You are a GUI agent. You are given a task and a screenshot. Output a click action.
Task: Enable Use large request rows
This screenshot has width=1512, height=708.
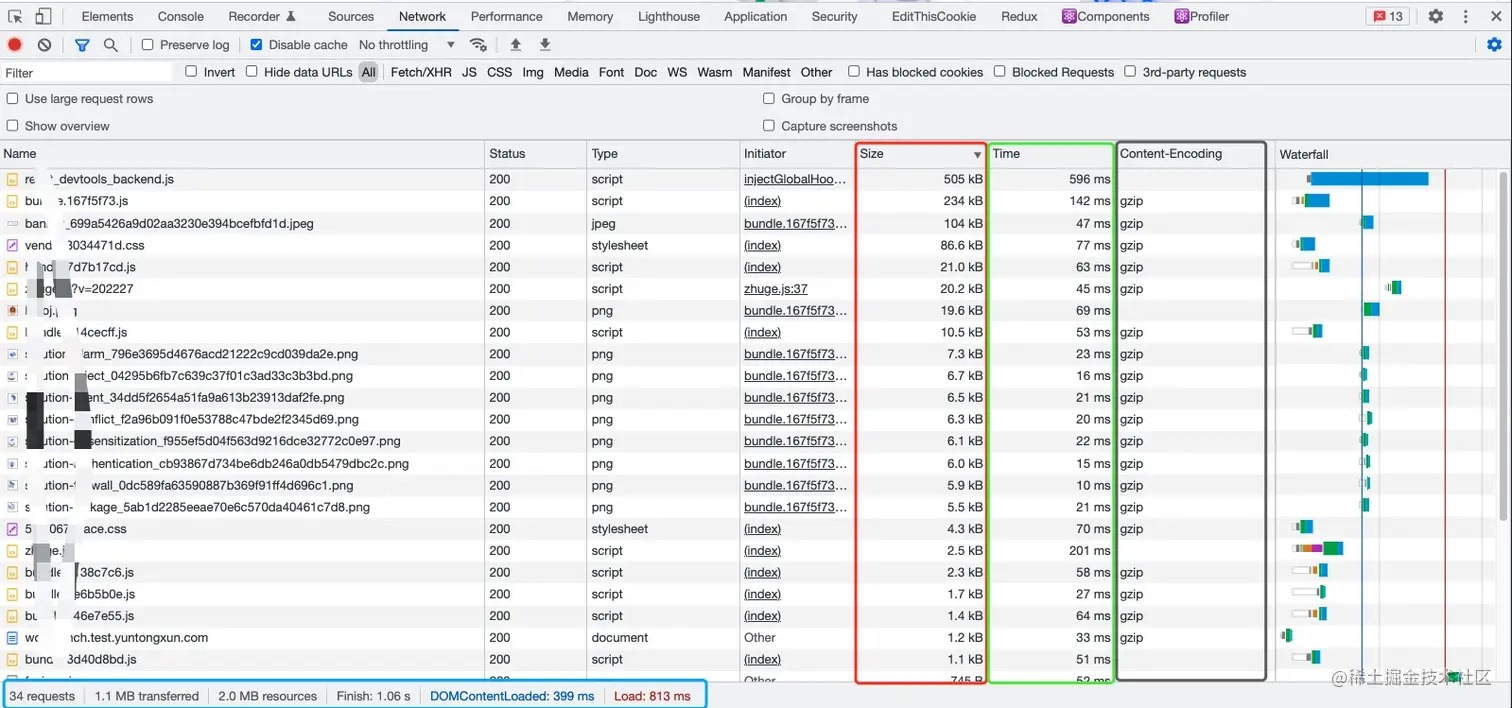[x=13, y=99]
